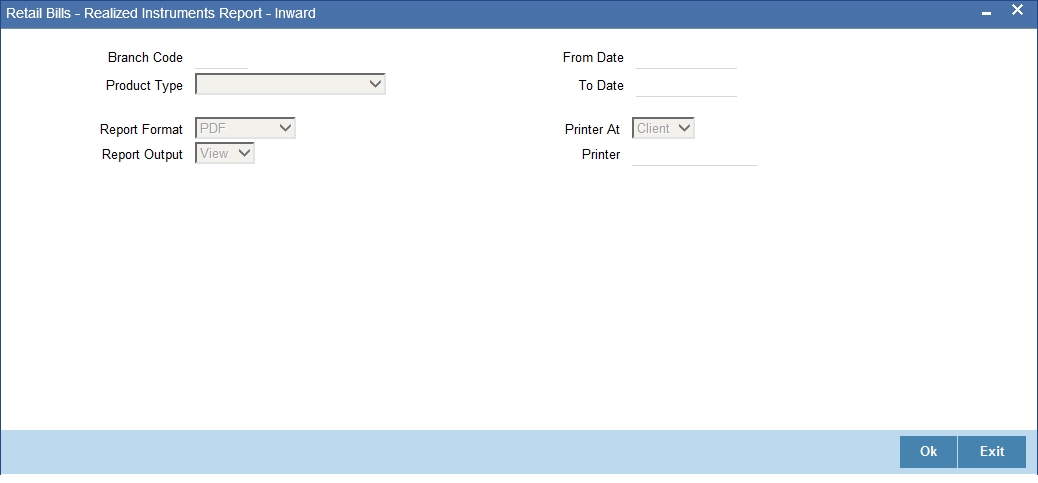Click the Report Format label

point(141,129)
